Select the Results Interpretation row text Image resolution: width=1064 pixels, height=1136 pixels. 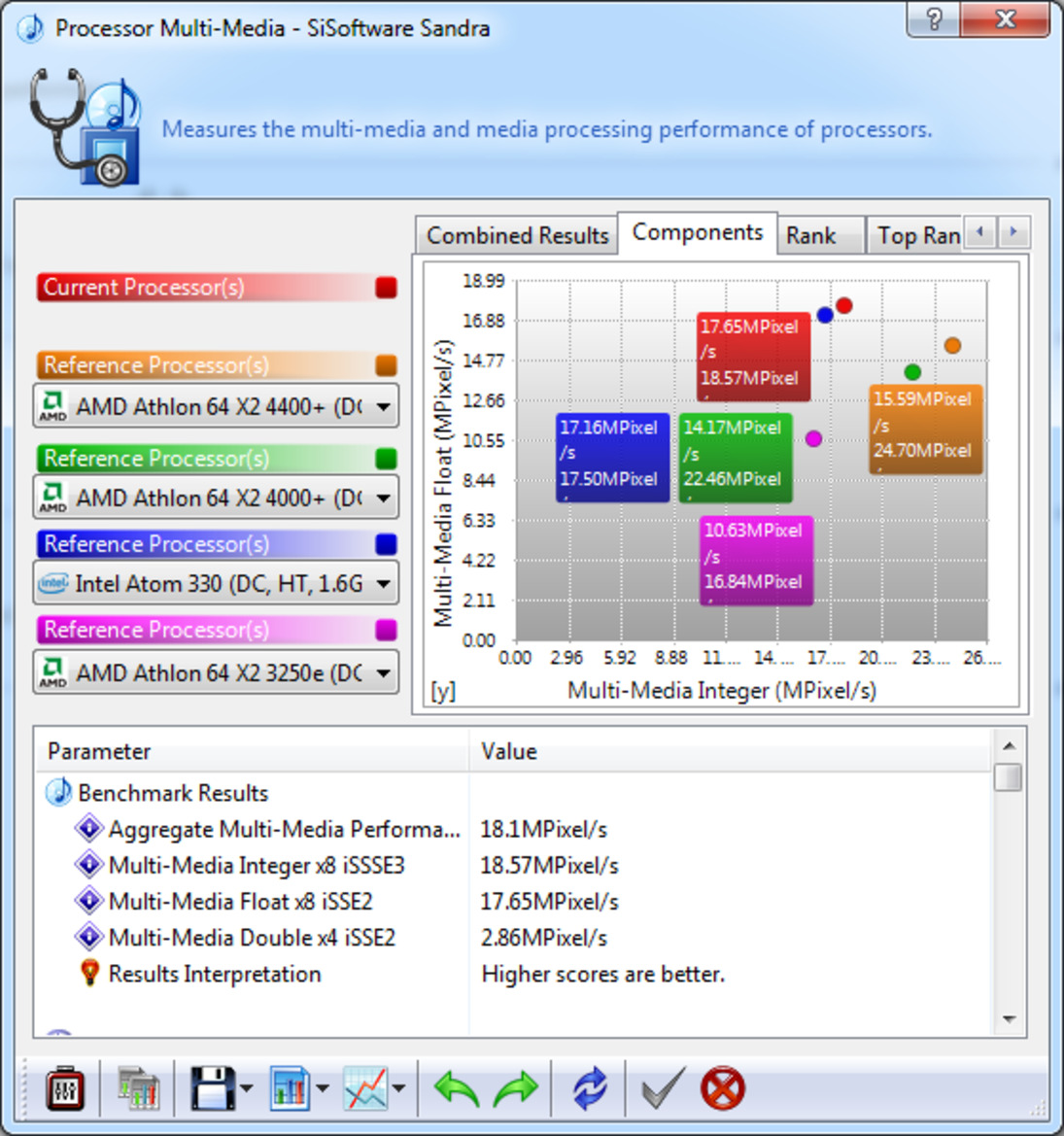(215, 974)
